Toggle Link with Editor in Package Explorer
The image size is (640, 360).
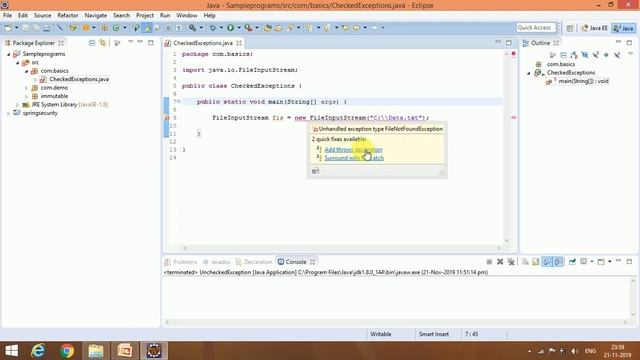(102, 43)
